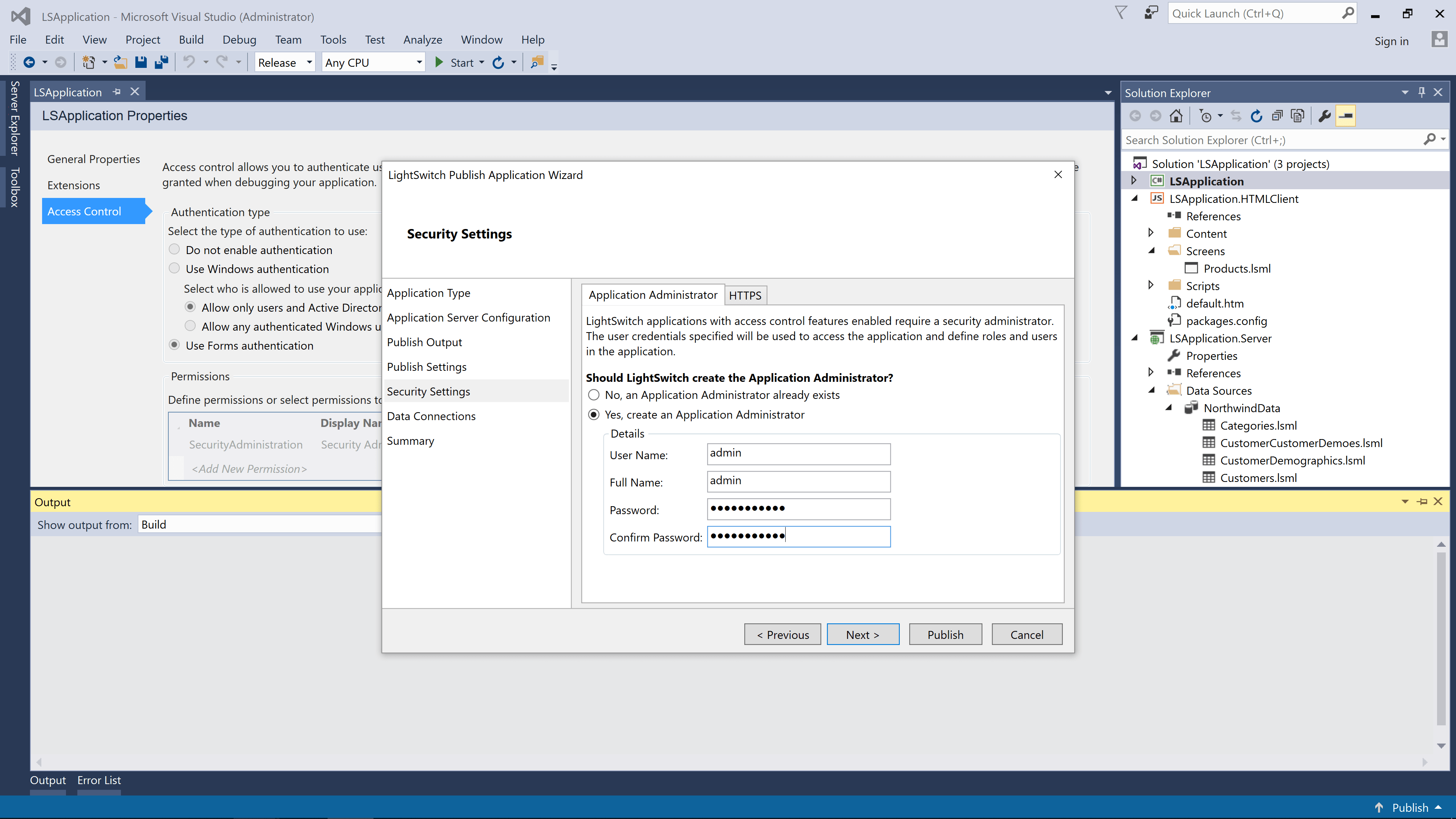
Task: Choose 'Do not enable authentication' radio button
Action: tap(174, 249)
